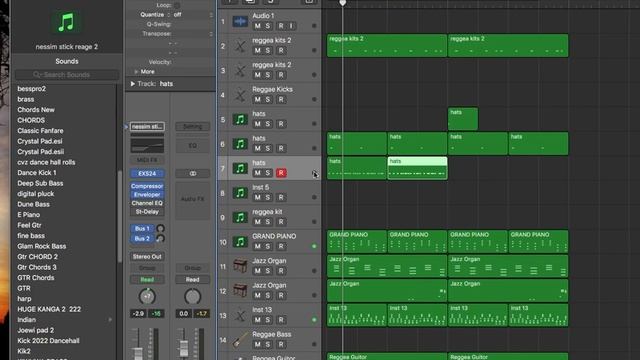Click the drum icon on track 3

240,70
